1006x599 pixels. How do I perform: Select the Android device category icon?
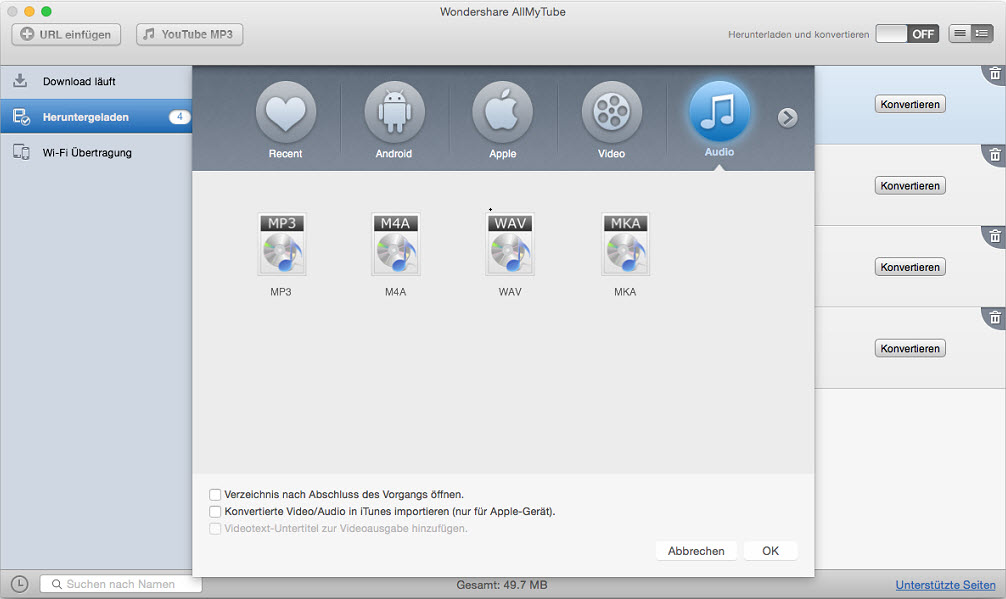click(394, 112)
